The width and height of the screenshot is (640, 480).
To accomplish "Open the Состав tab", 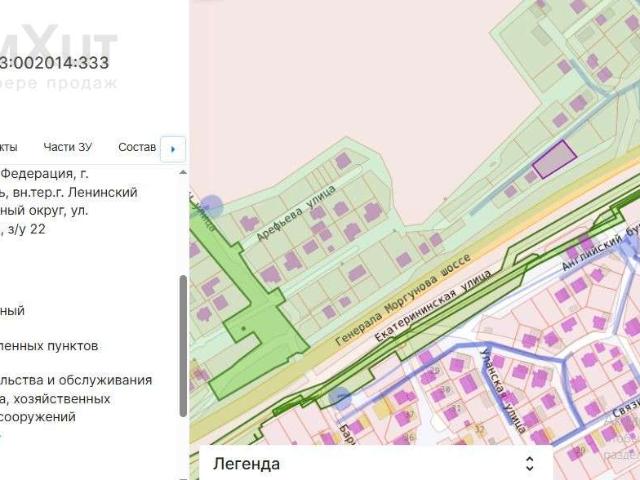I will point(137,147).
